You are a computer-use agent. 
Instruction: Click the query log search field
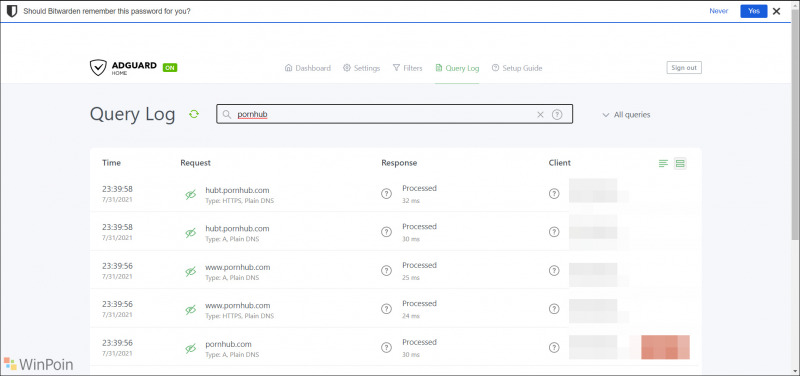(394, 114)
